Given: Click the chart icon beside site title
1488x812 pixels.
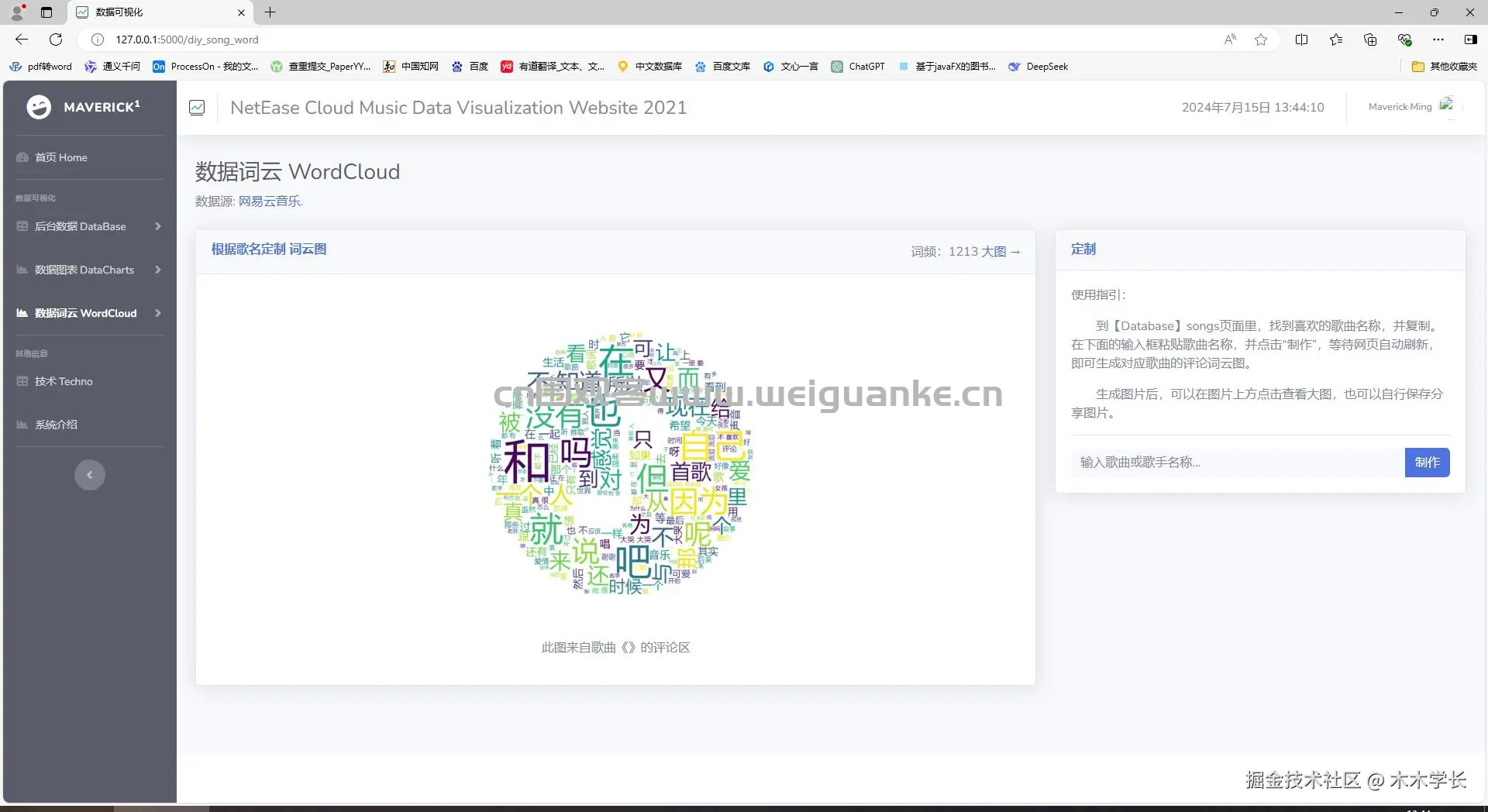Looking at the screenshot, I should [x=197, y=108].
